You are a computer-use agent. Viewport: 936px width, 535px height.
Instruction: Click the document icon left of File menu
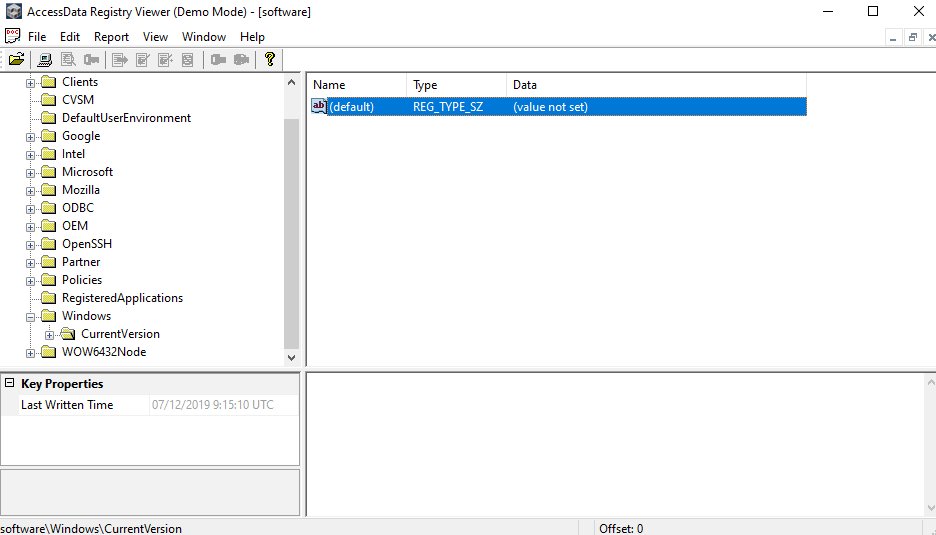pyautogui.click(x=13, y=36)
